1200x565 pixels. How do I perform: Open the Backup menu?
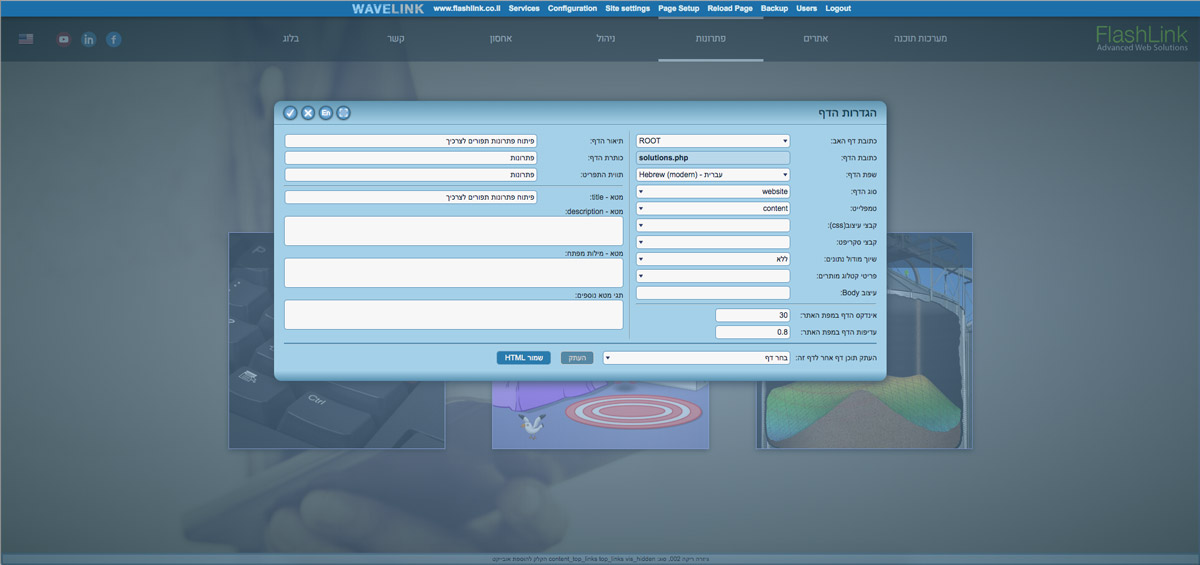tap(774, 8)
